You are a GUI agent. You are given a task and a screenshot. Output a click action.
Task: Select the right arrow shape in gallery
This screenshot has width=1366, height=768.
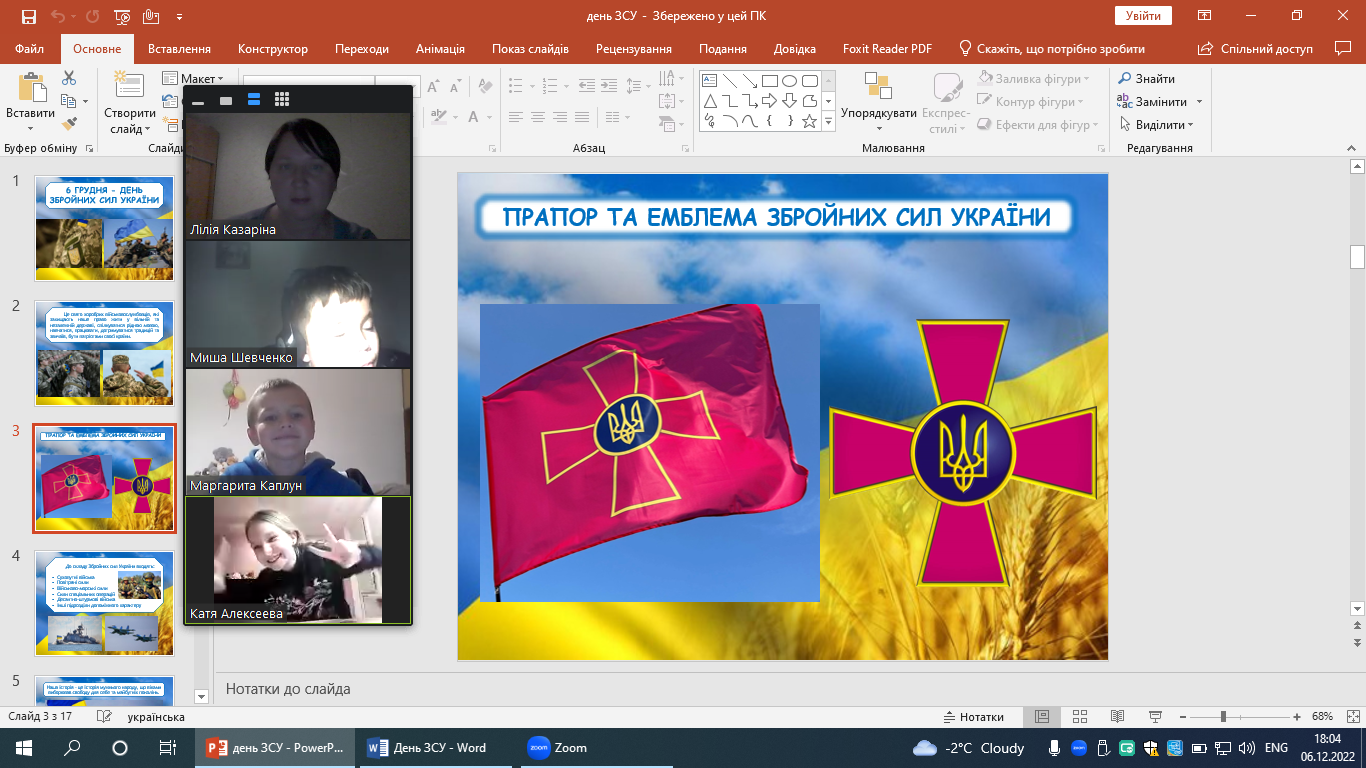[x=770, y=101]
